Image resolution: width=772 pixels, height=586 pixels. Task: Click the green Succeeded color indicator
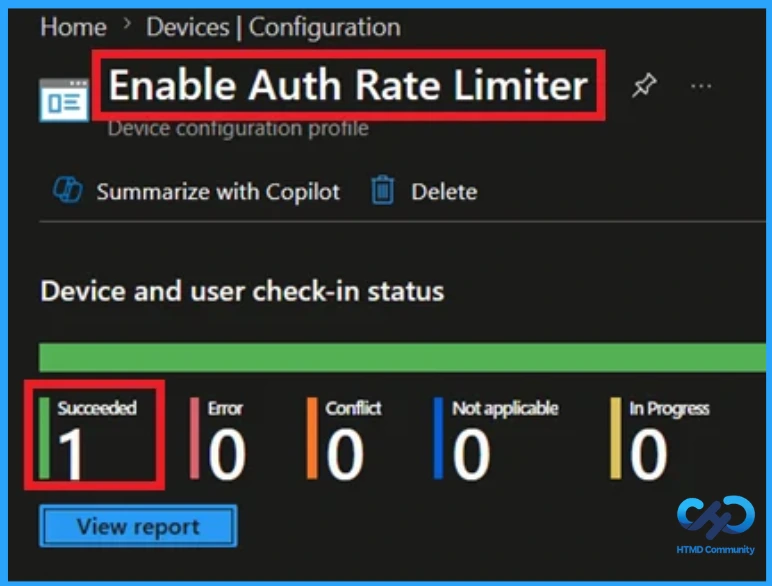coord(44,438)
